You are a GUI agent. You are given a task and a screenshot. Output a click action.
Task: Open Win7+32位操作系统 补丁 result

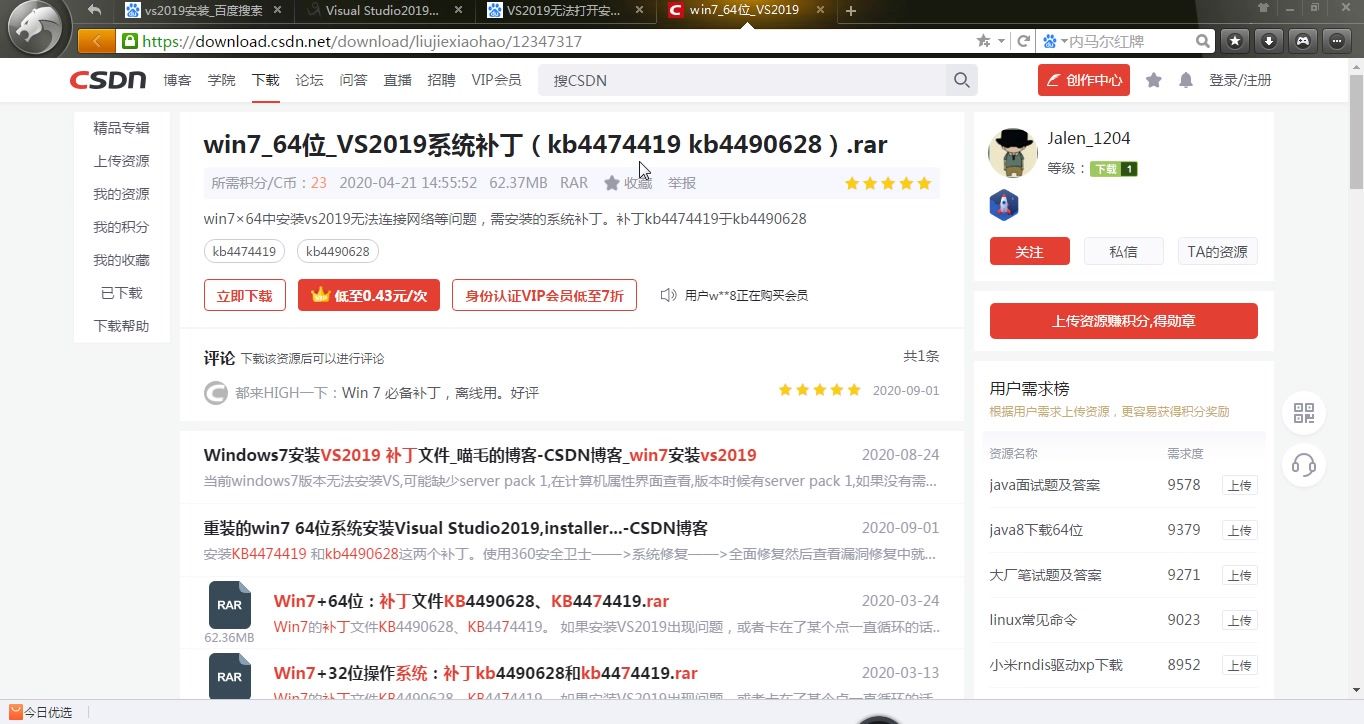485,673
